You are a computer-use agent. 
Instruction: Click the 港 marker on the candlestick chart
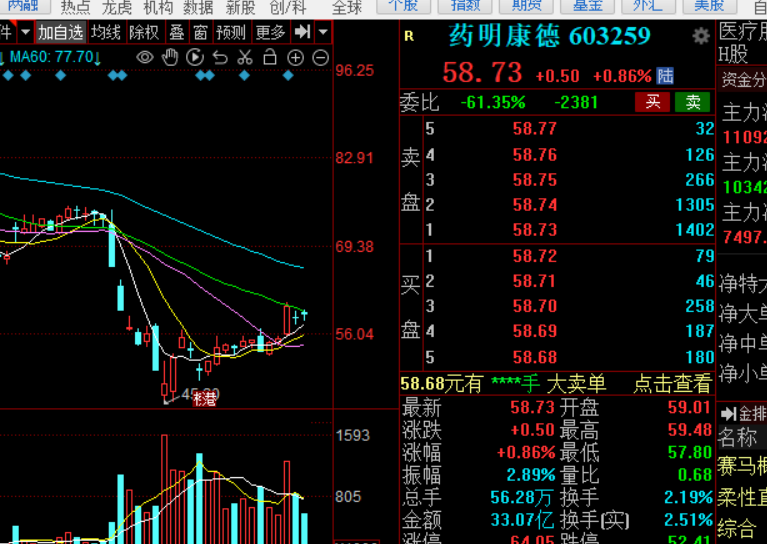pyautogui.click(x=204, y=399)
